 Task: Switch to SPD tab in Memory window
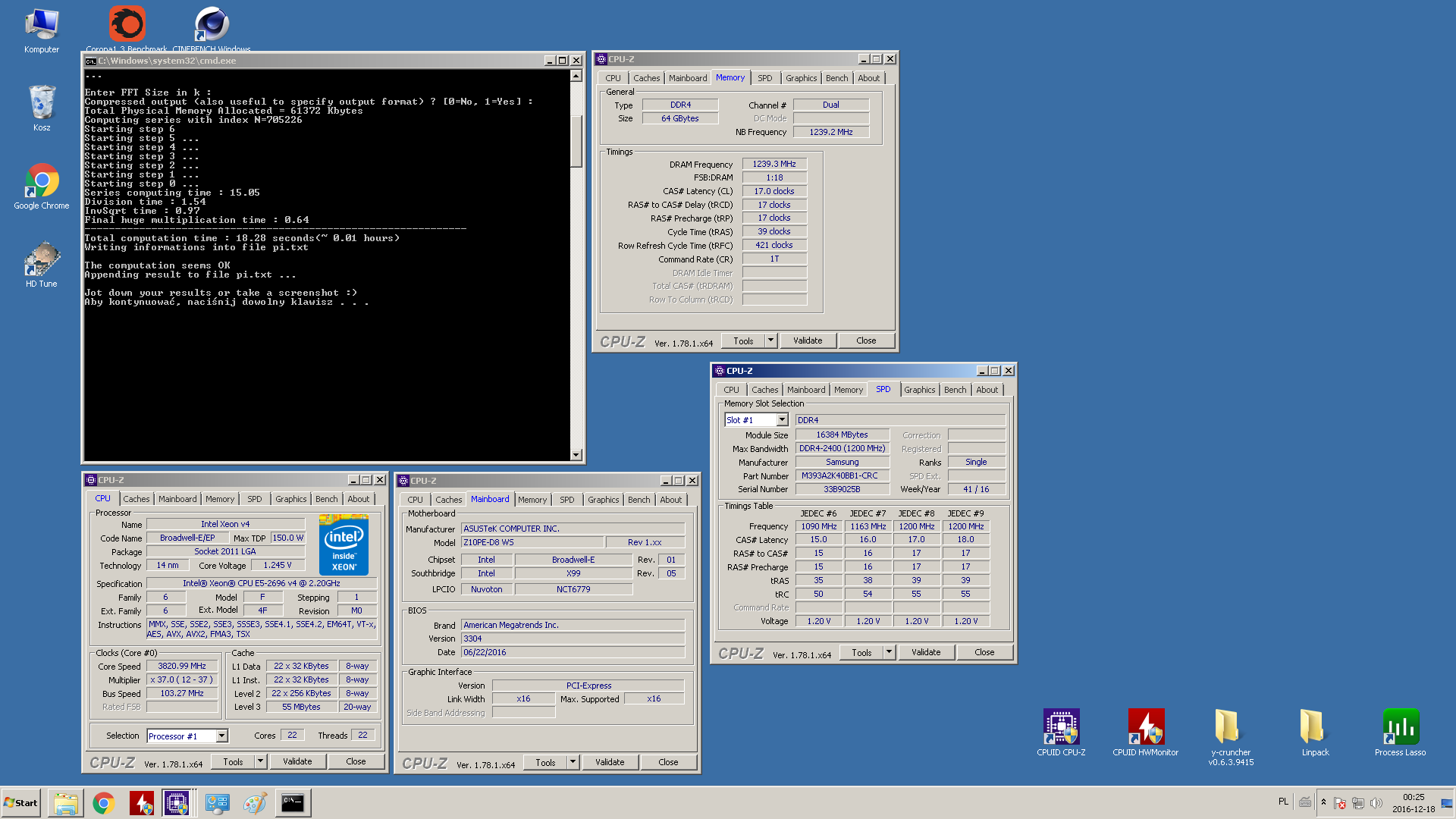[765, 78]
